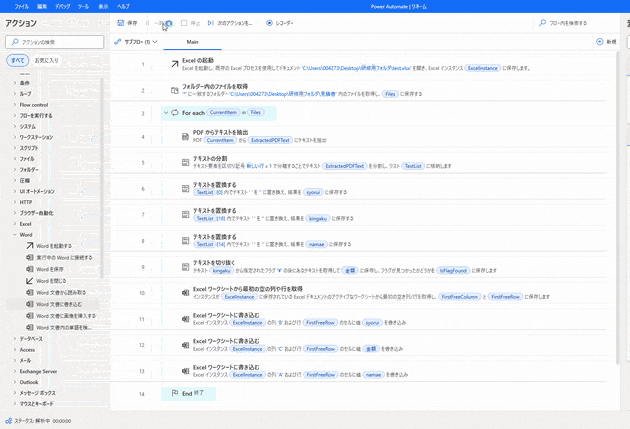
Task: Expand the Excel action group
Action: click(15, 224)
